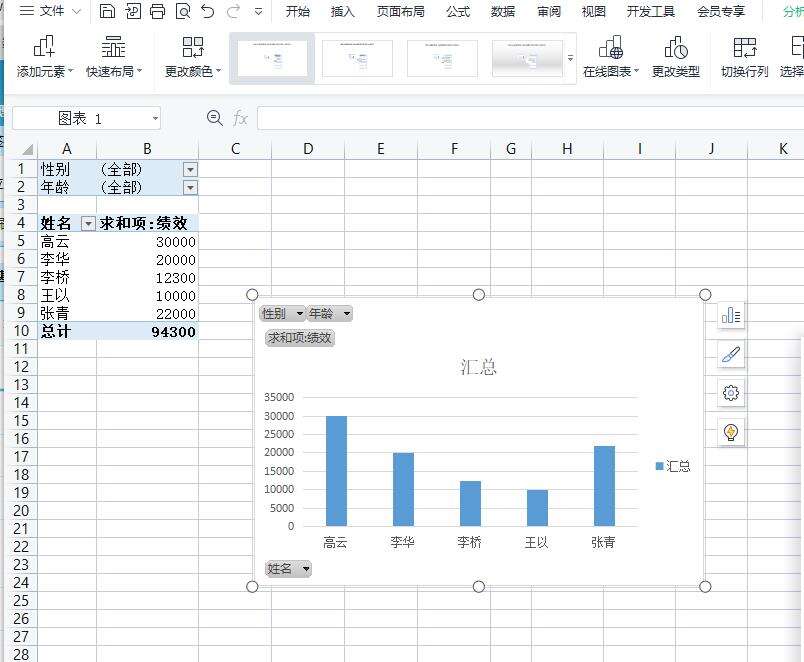Click the chart elements side icon

coord(731,315)
